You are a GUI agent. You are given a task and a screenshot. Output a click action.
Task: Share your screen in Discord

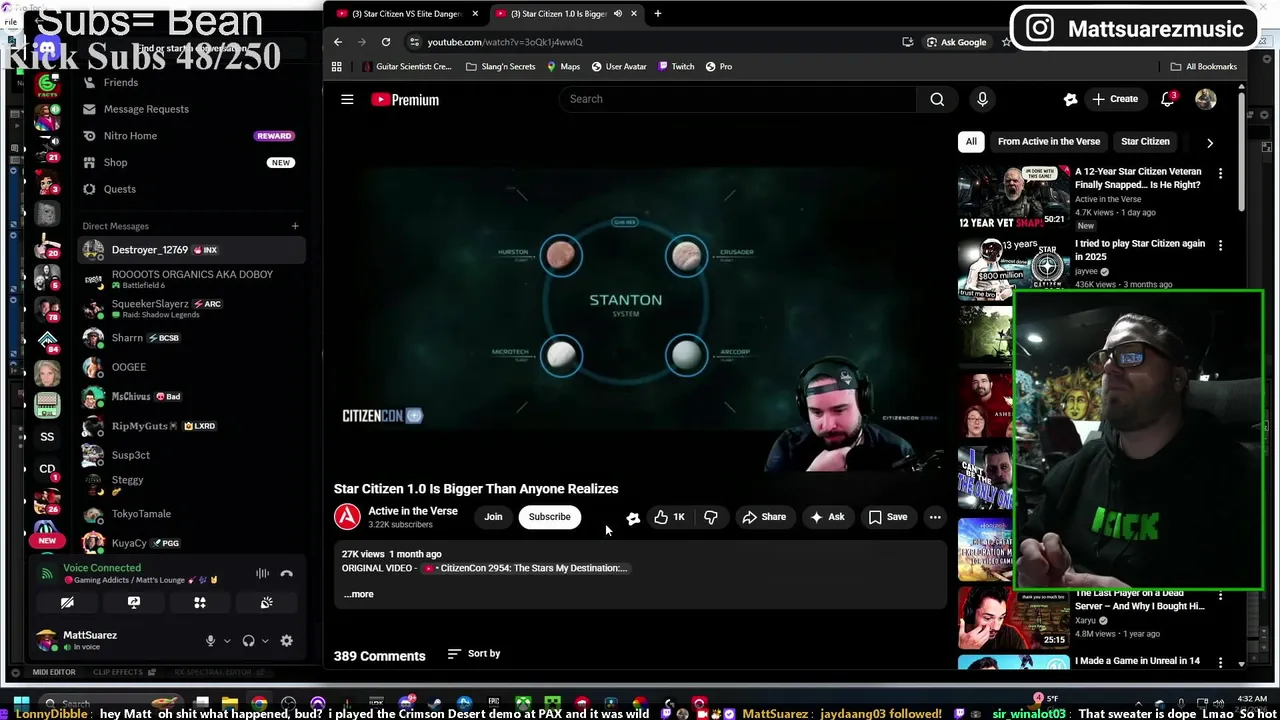134,602
